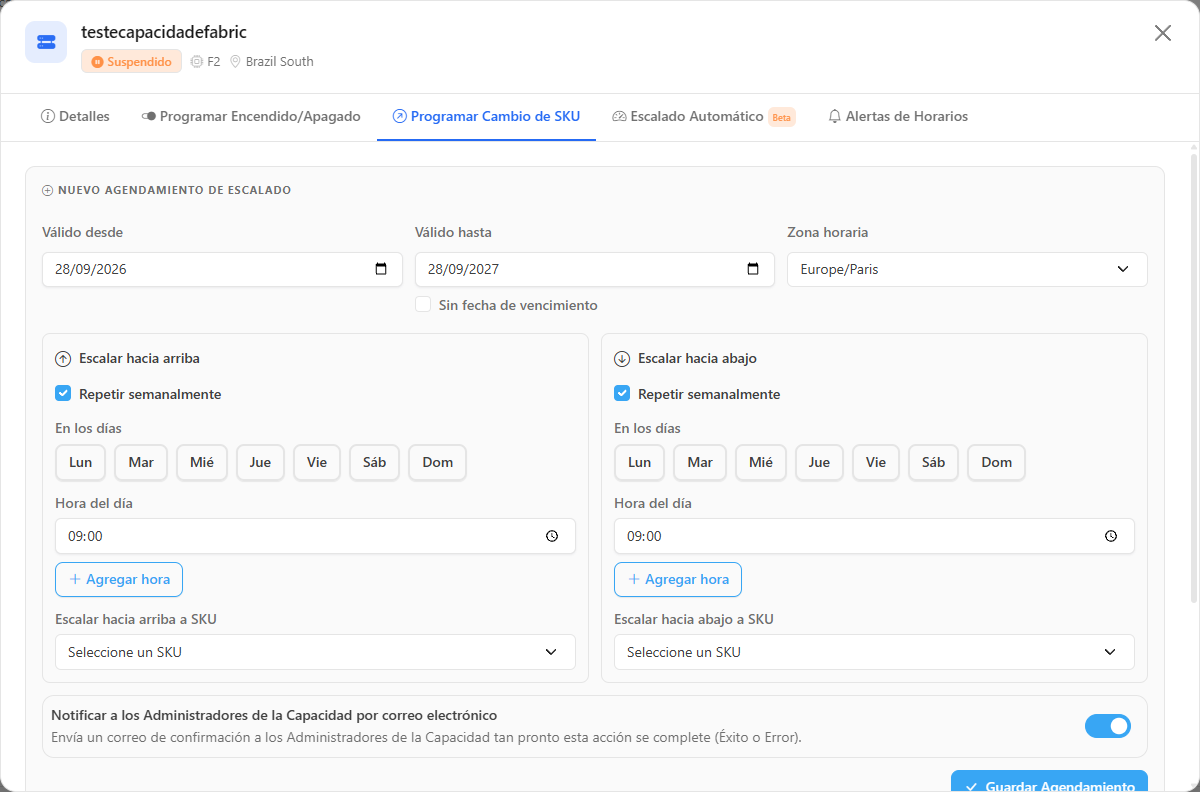This screenshot has height=792, width=1200.
Task: Select Dom under Escalar hacia arriba
Action: tap(438, 462)
